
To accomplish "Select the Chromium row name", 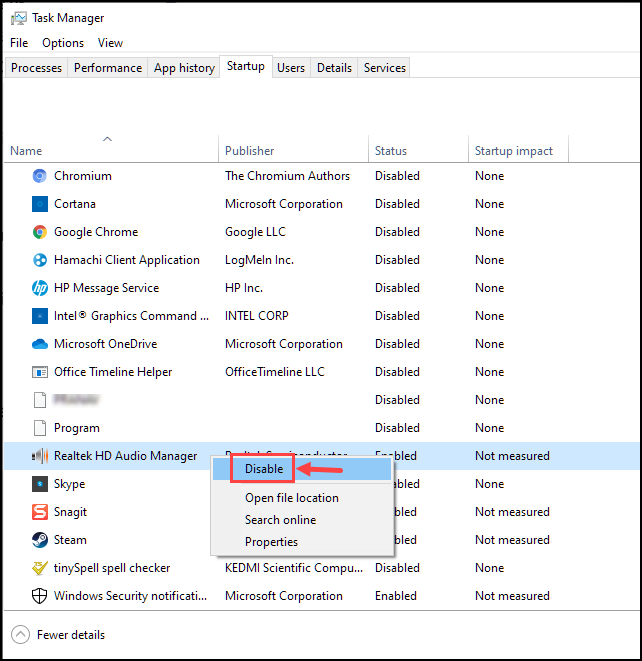I will tap(83, 176).
